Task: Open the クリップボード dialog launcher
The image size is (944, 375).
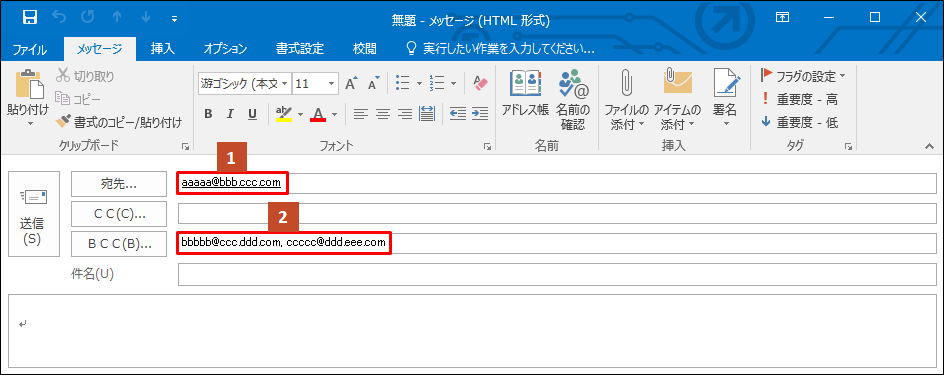Action: pyautogui.click(x=185, y=146)
